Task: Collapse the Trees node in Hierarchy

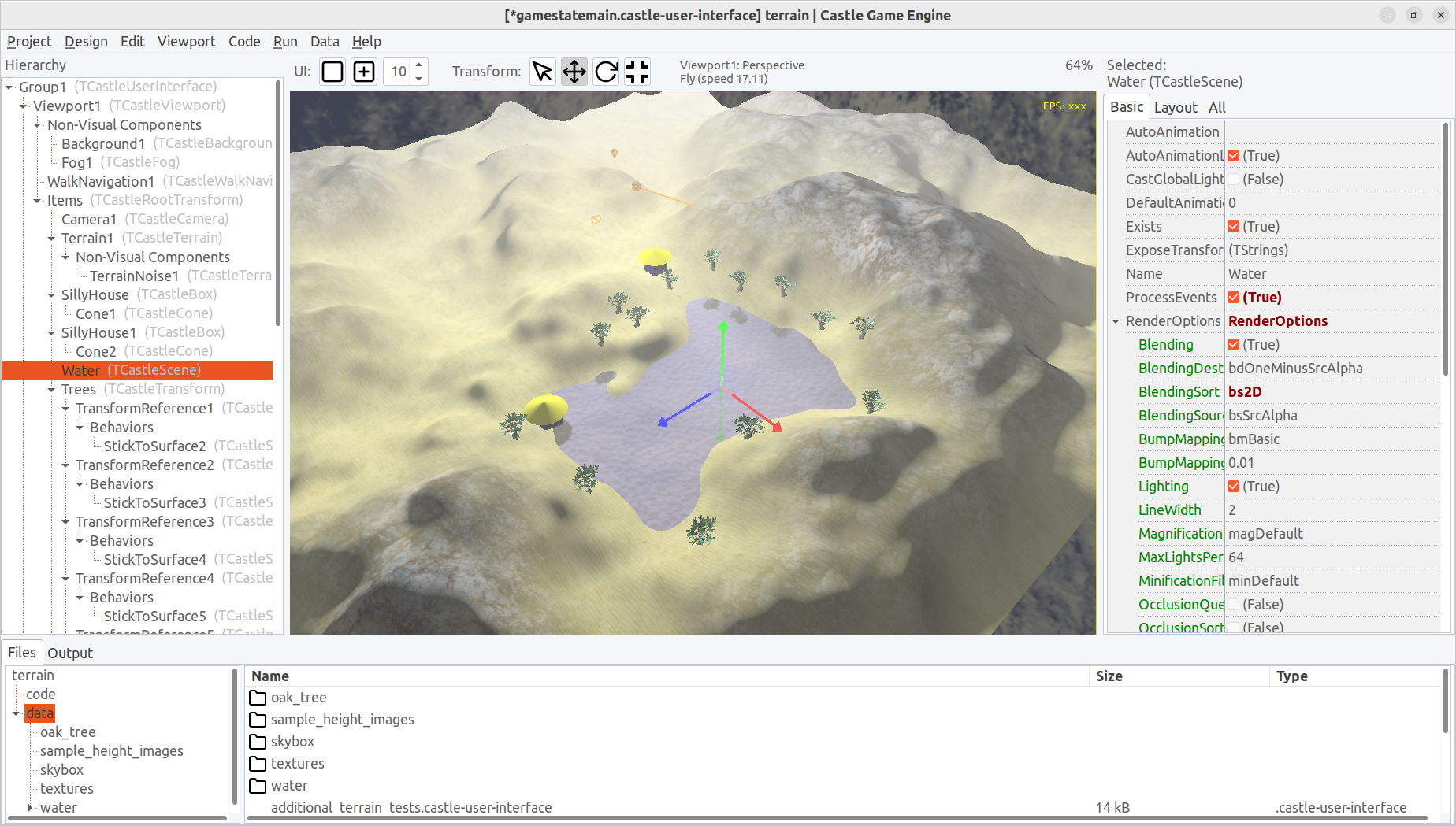Action: (x=51, y=389)
